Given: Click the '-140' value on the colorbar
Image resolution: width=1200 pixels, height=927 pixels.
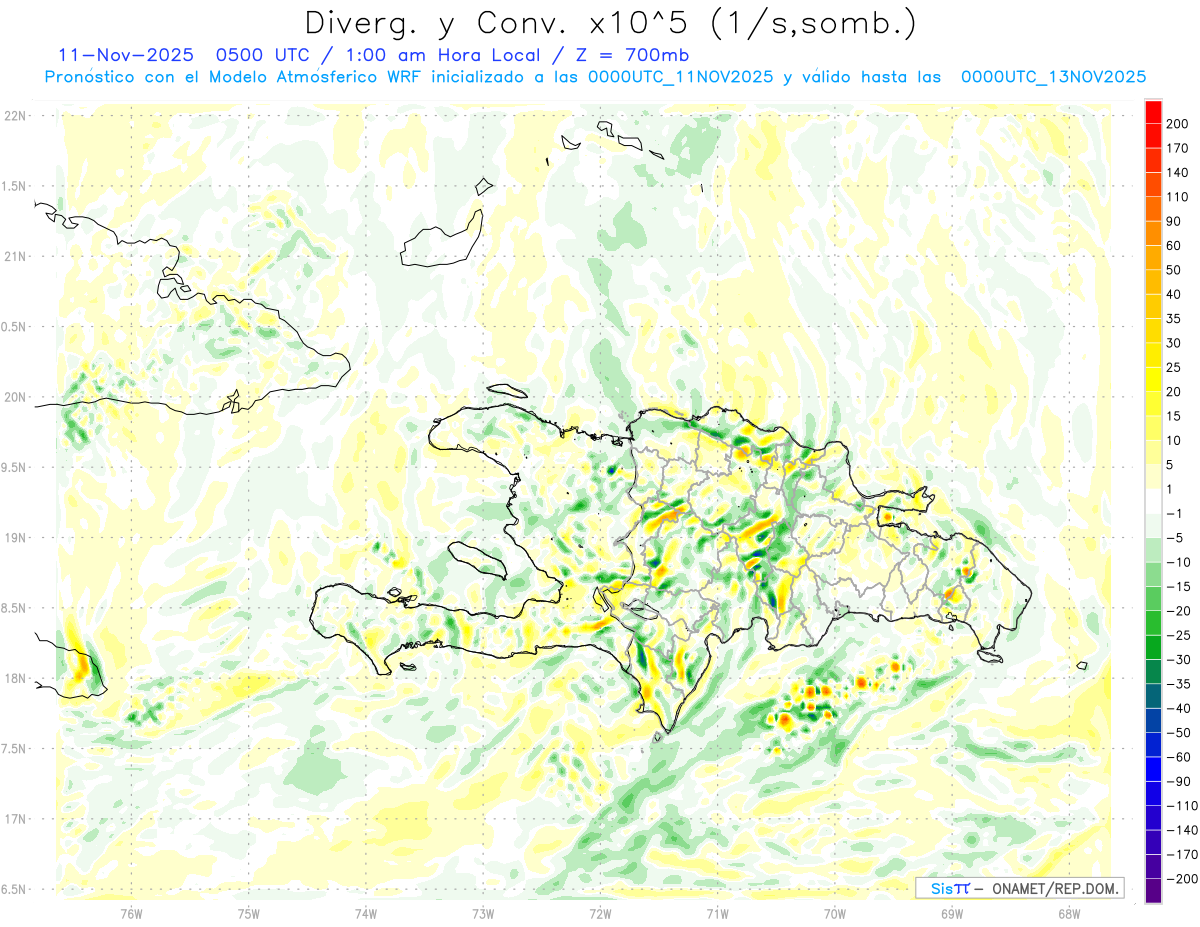Looking at the screenshot, I should pyautogui.click(x=1180, y=830).
